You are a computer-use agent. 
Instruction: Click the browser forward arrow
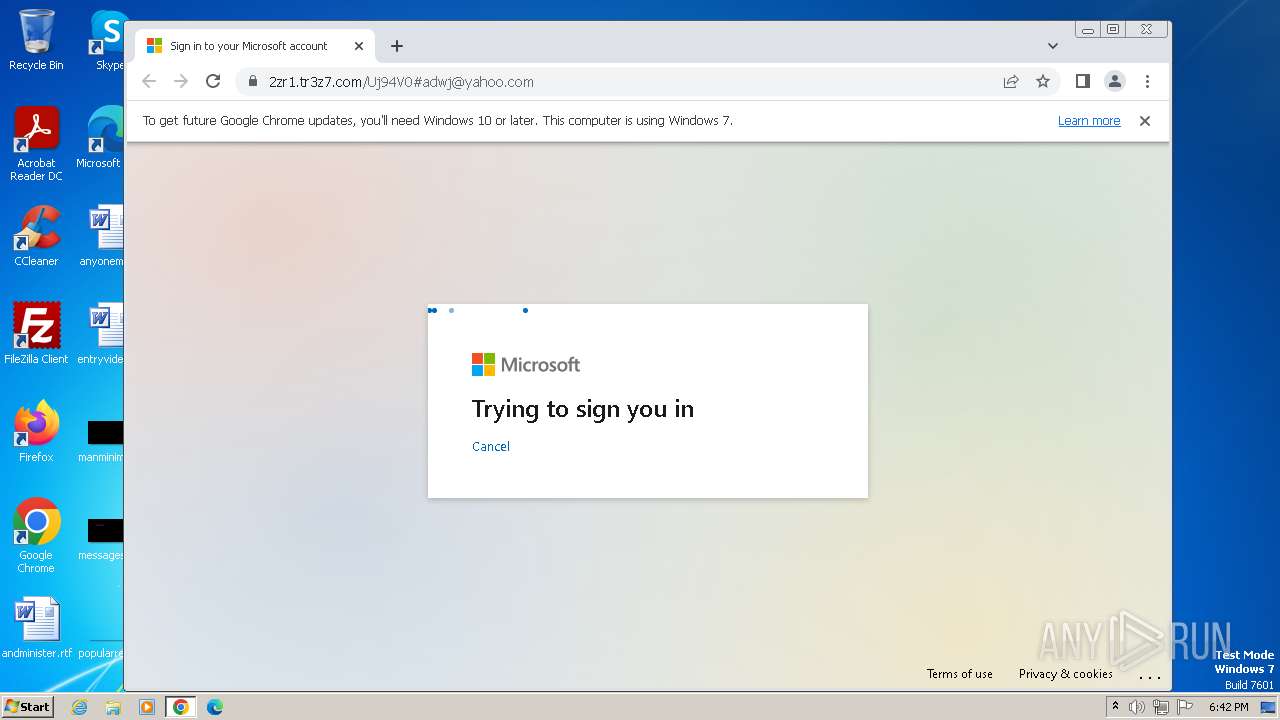pyautogui.click(x=181, y=82)
